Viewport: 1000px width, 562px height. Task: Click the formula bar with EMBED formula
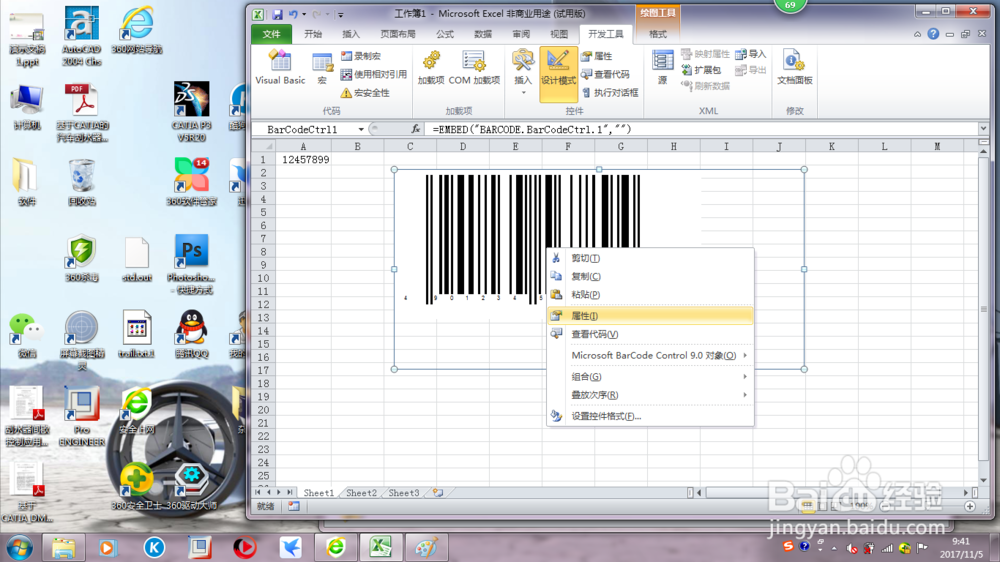point(702,129)
